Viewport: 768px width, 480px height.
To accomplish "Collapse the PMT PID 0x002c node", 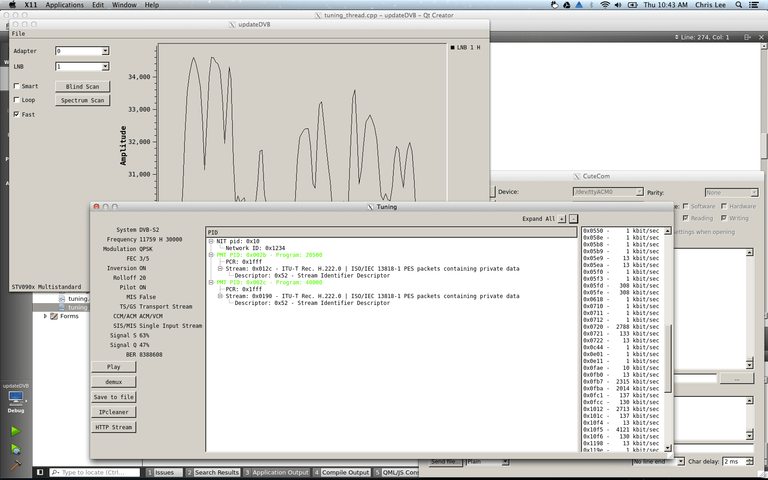I will pyautogui.click(x=211, y=283).
